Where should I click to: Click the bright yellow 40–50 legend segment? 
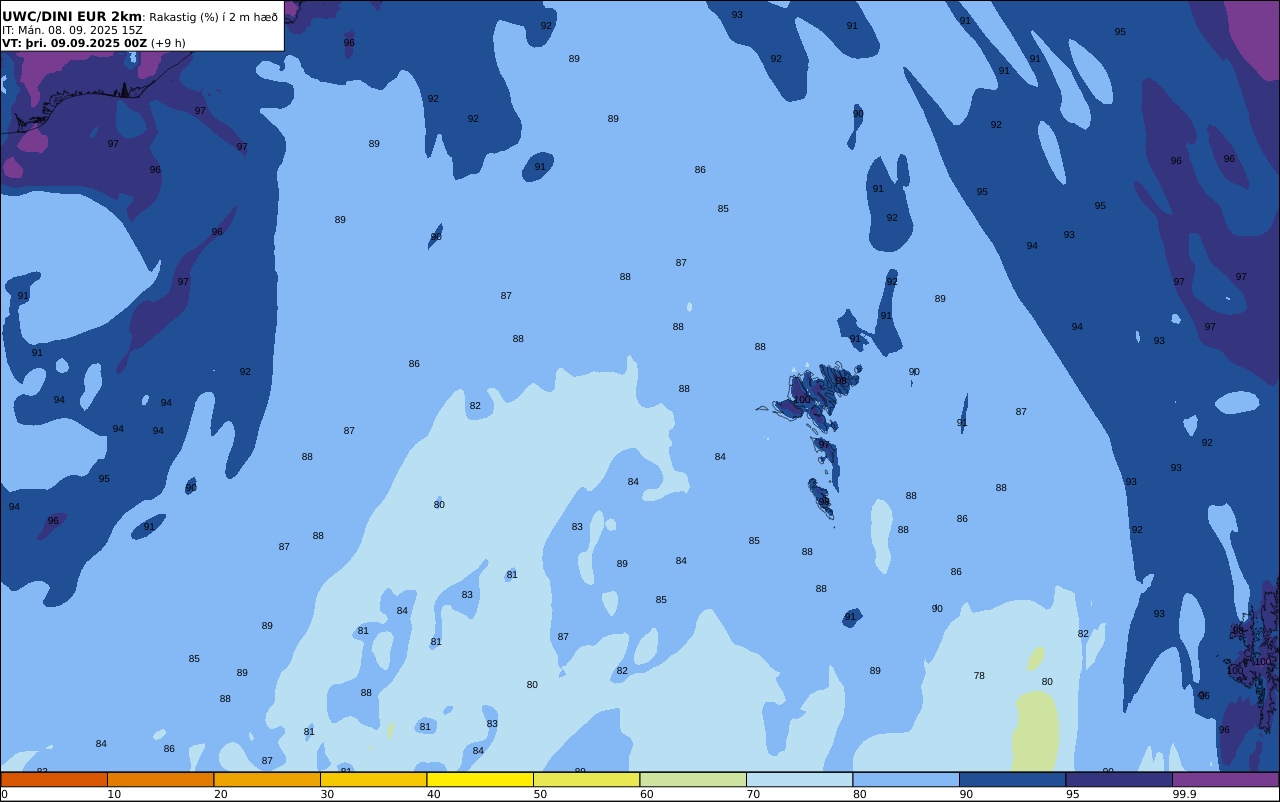(480, 779)
